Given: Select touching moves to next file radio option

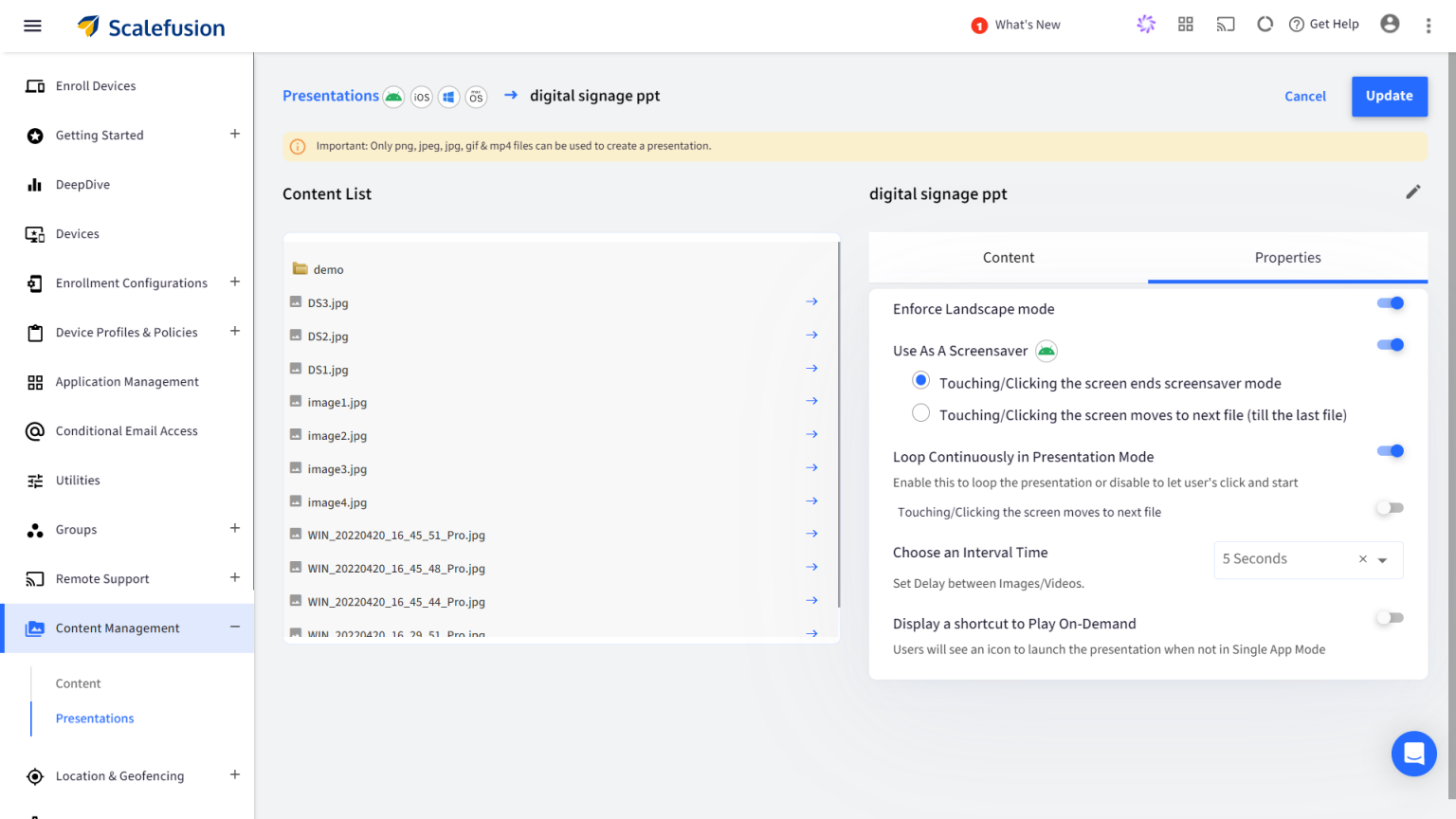Looking at the screenshot, I should coord(920,413).
